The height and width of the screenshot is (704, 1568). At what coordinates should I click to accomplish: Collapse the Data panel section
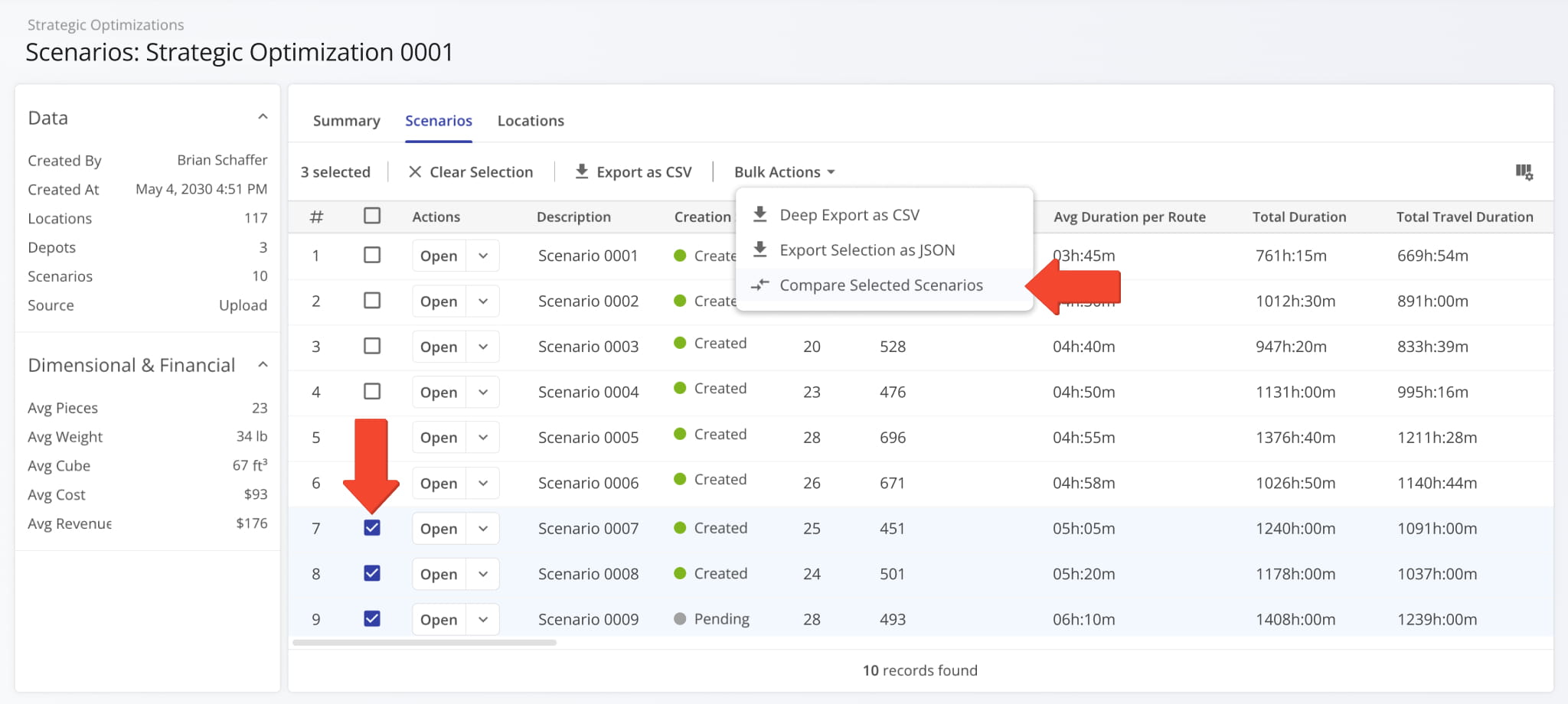263,117
